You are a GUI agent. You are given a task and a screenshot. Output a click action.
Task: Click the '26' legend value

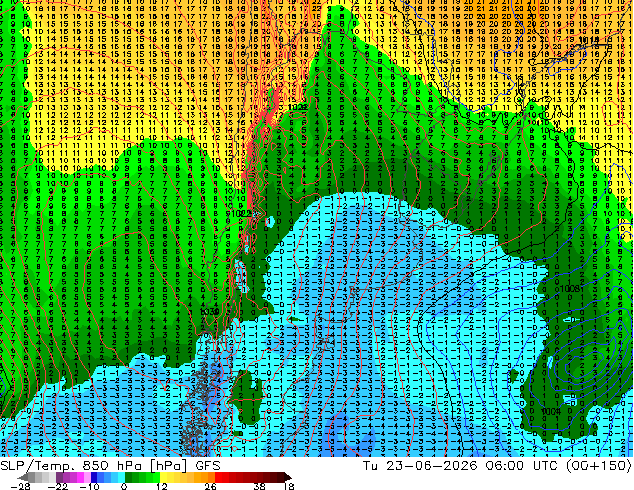210,486
